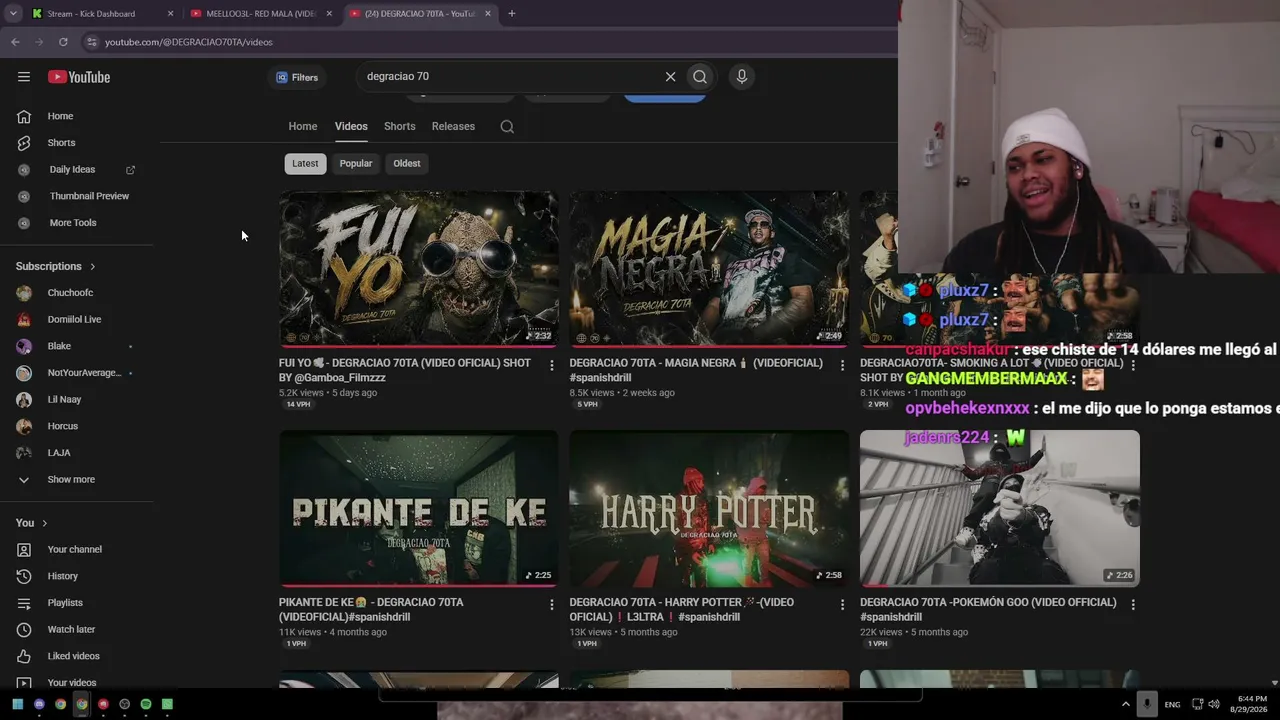The height and width of the screenshot is (720, 1280).
Task: Open the PIKANTE DE KE video title link
Action: (x=371, y=610)
